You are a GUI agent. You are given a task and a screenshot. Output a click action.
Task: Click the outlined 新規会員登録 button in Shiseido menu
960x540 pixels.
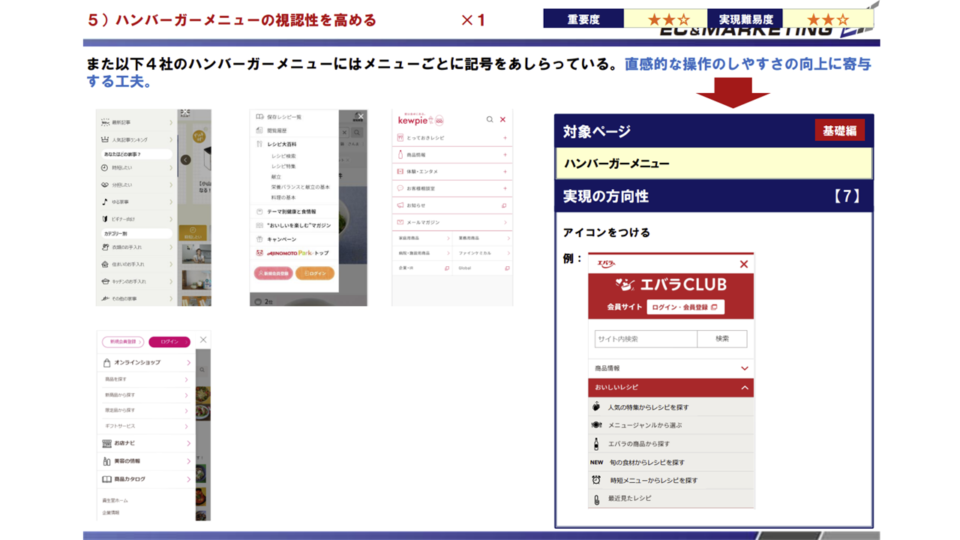pyautogui.click(x=123, y=342)
